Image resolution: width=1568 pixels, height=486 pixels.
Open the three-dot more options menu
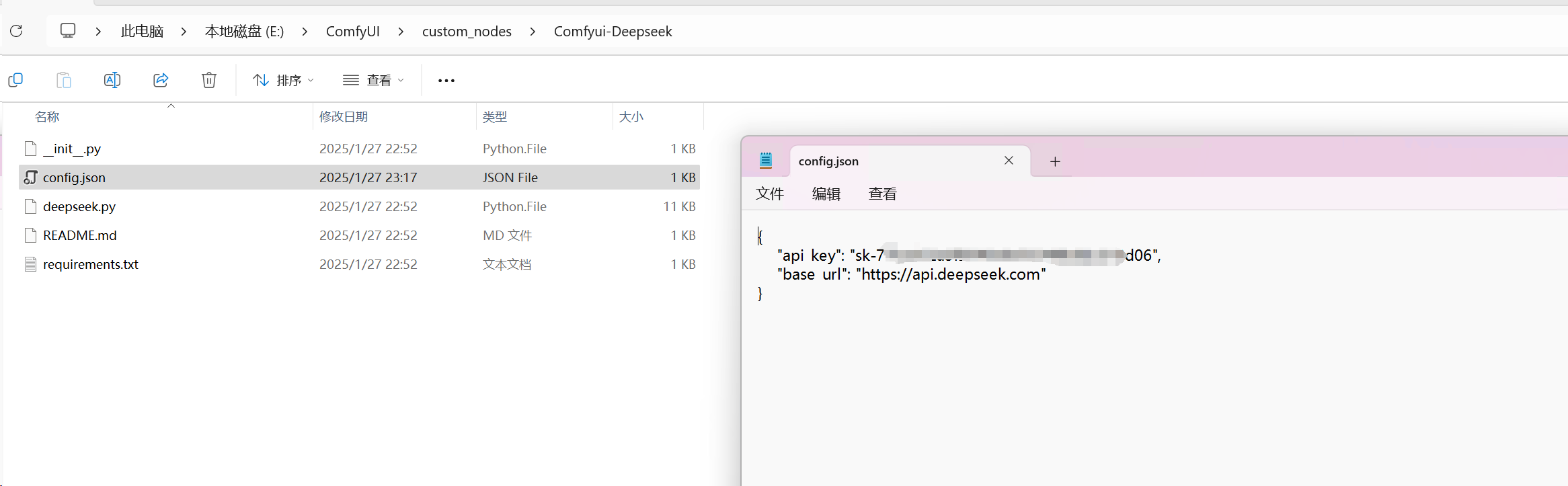[x=446, y=81]
